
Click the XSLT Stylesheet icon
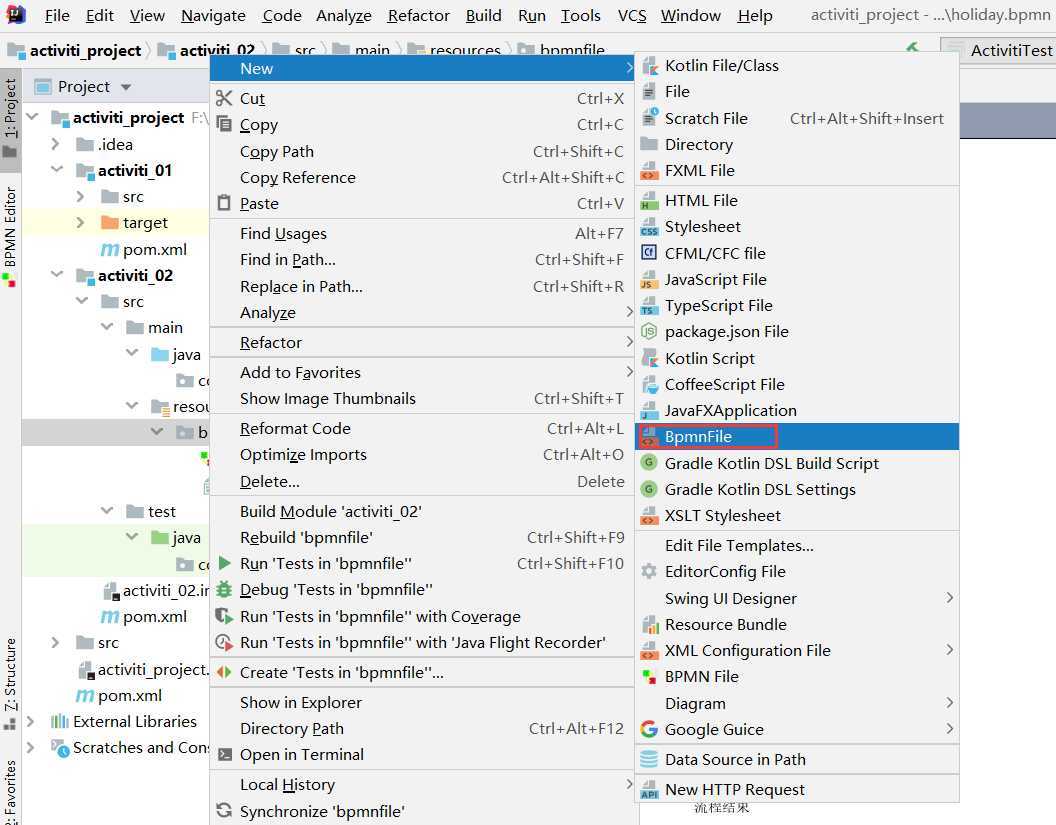(649, 516)
